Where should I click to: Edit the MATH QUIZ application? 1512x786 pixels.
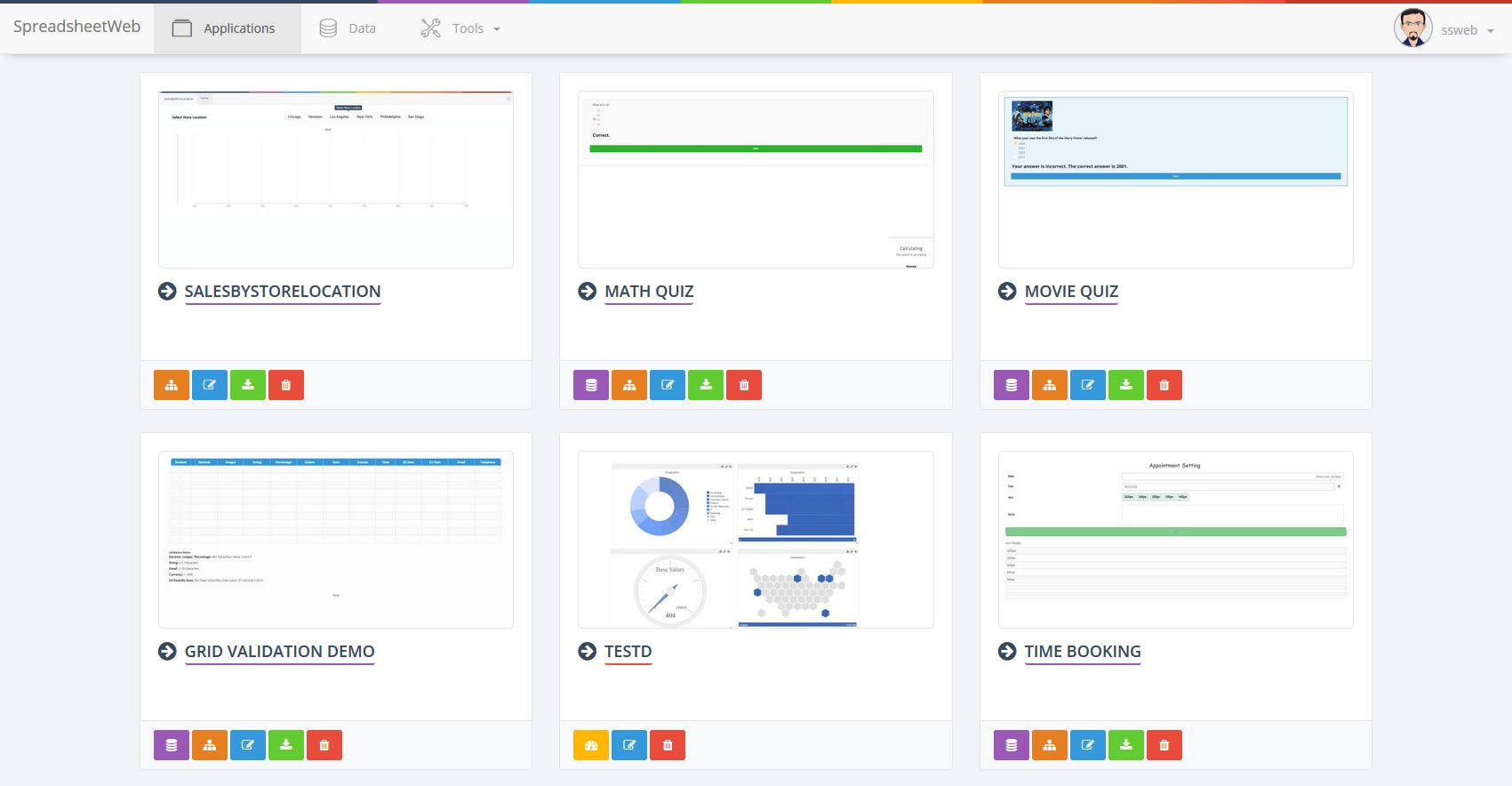tap(668, 385)
